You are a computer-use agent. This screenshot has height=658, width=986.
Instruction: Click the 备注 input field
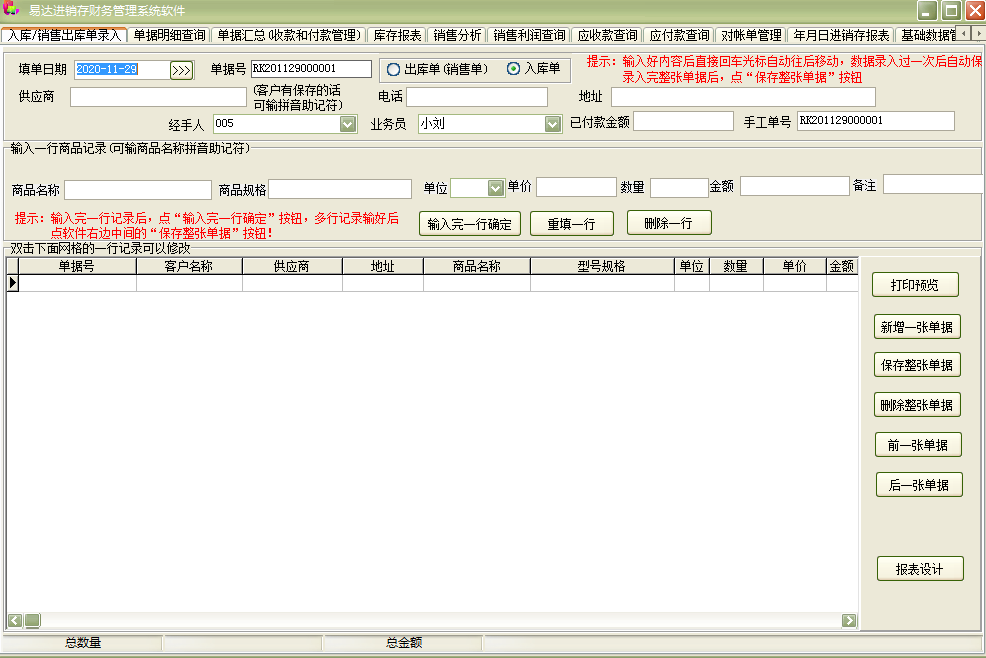(933, 184)
